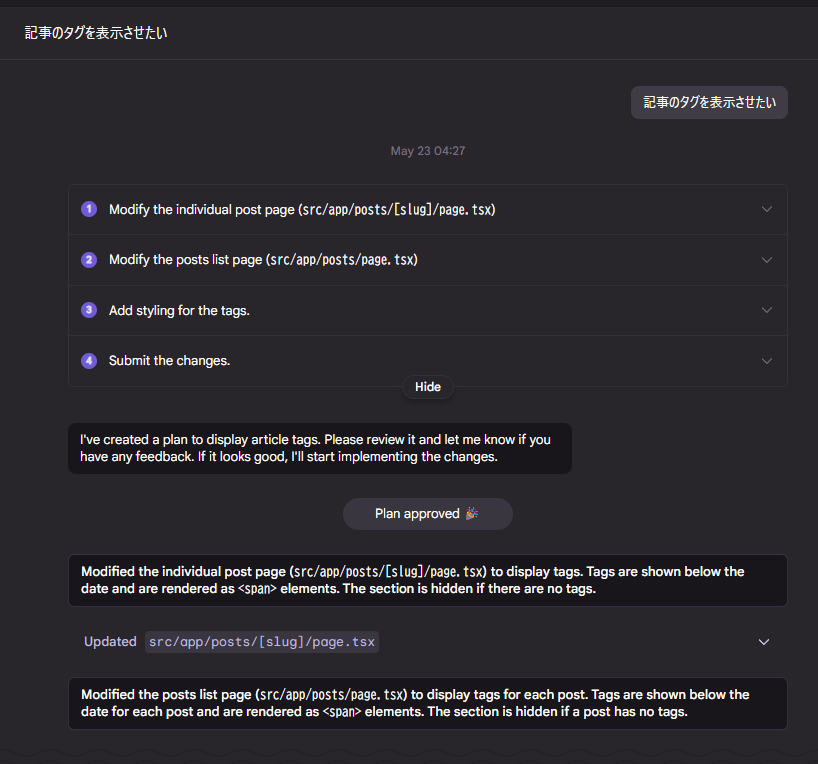Viewport: 818px width, 764px height.
Task: Click the conversation title in header
Action: tap(96, 33)
